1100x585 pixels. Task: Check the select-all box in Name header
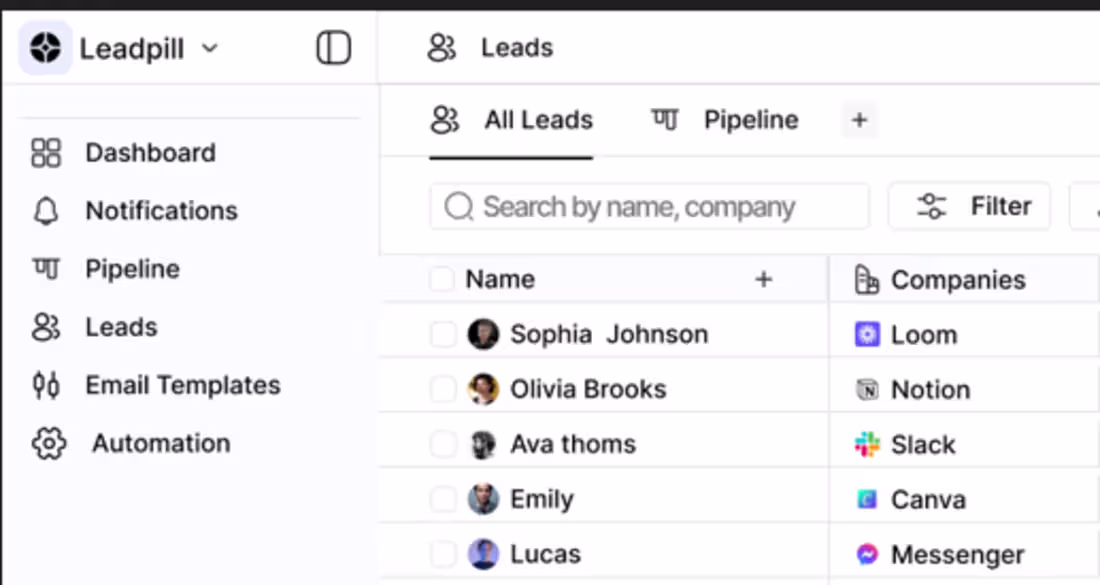pyautogui.click(x=442, y=279)
